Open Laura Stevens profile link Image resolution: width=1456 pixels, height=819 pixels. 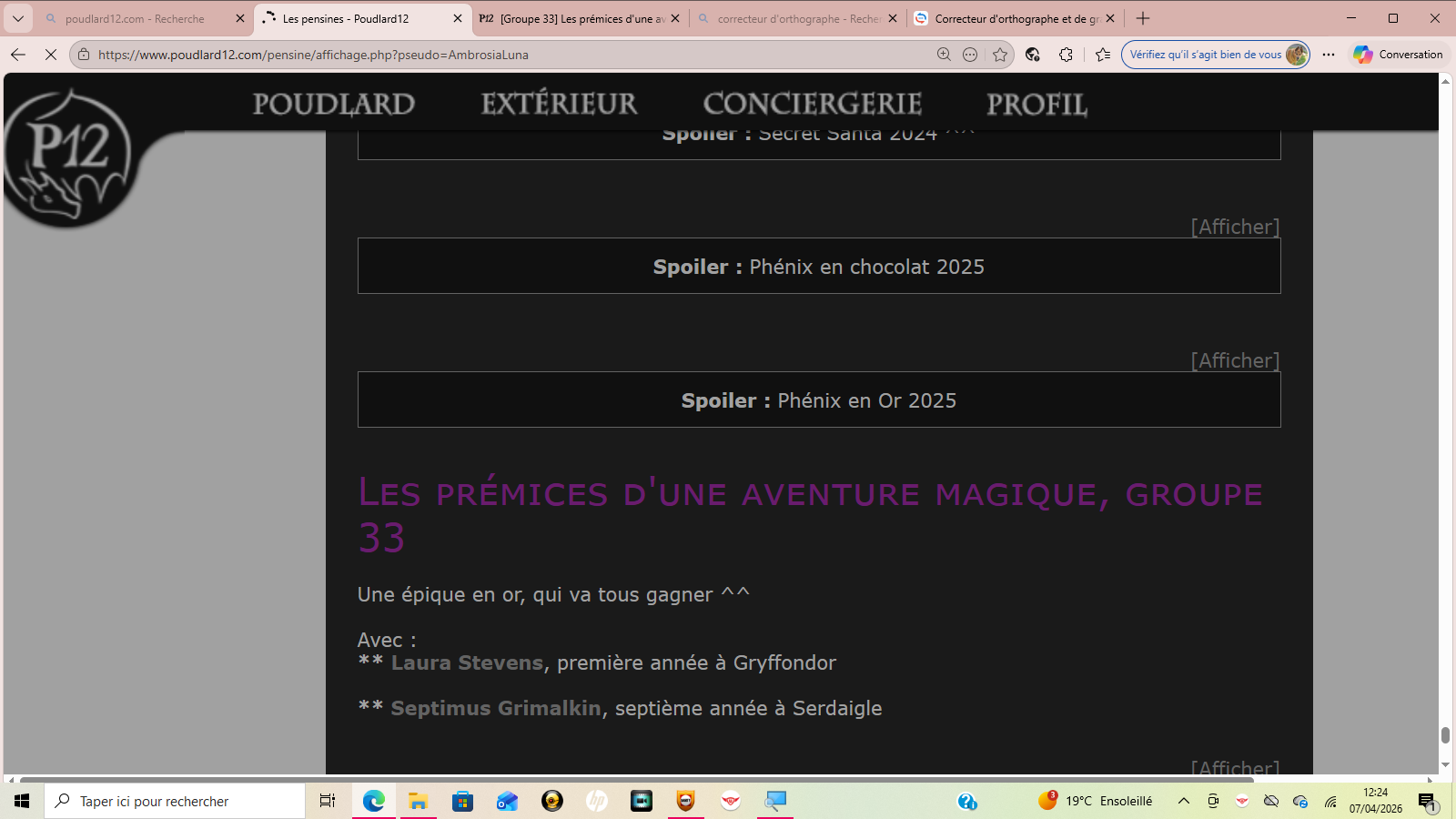467,662
